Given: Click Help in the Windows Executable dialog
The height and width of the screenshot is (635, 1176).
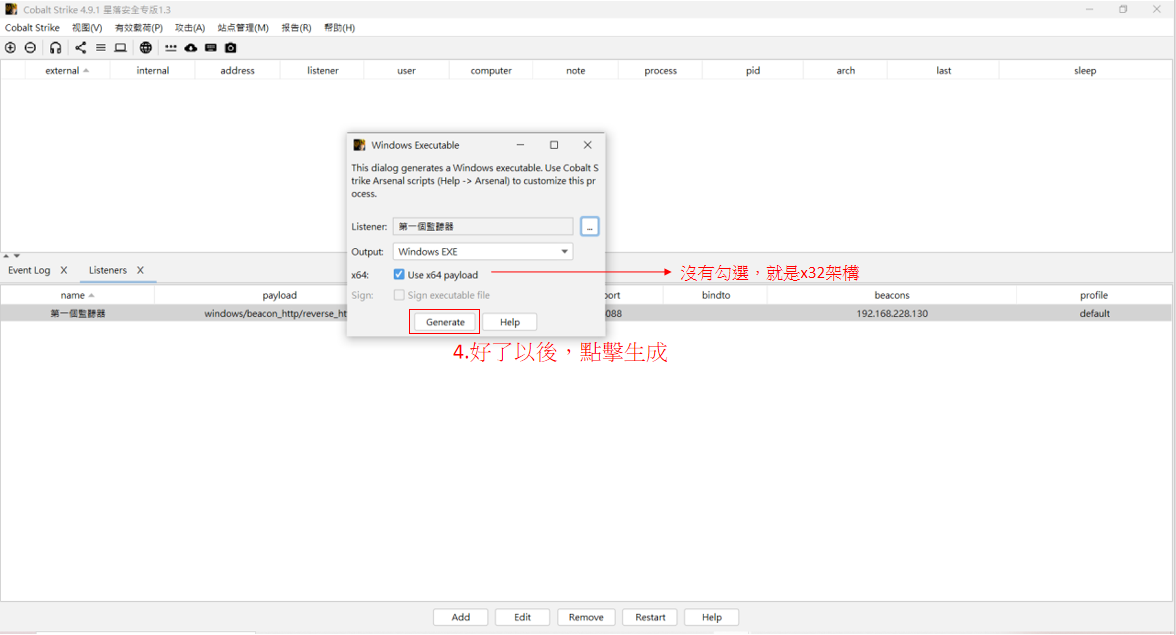Looking at the screenshot, I should (510, 322).
